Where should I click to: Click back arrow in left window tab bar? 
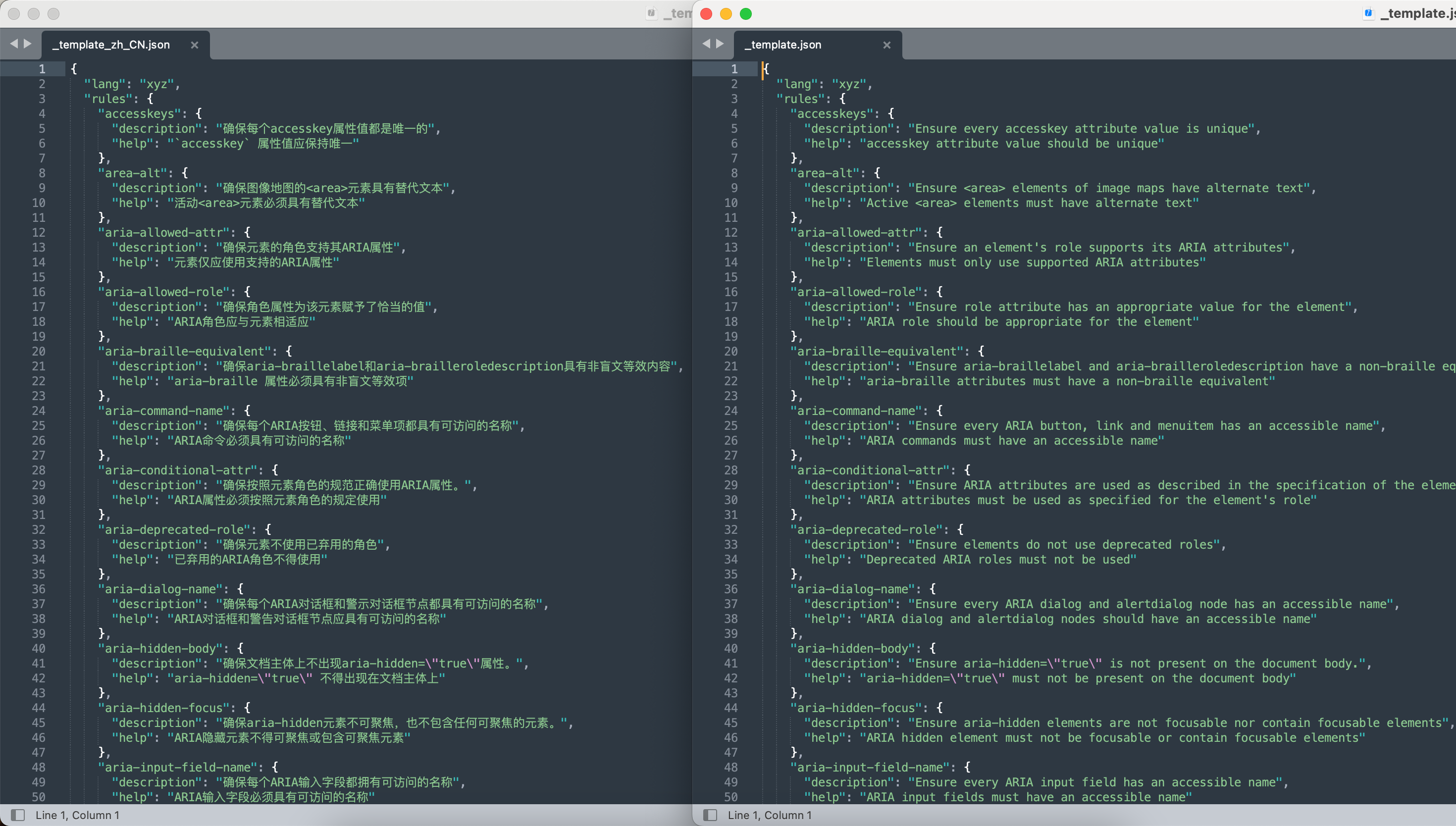13,44
